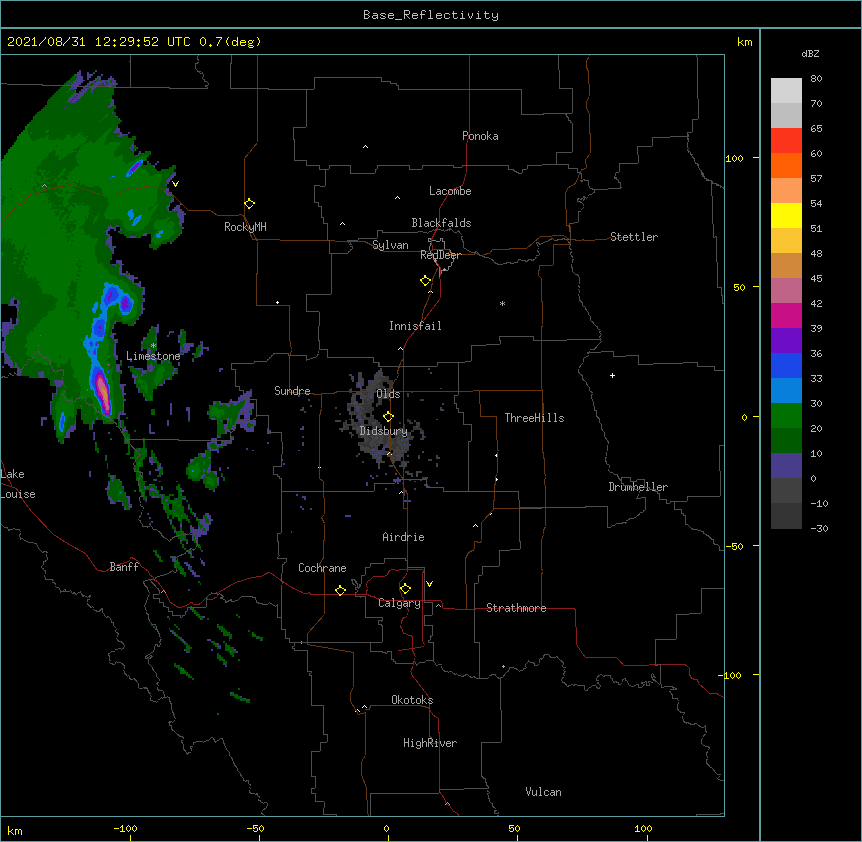Click the white caret marker west of Lacombe
Viewport: 862px width, 842px height.
click(x=397, y=198)
